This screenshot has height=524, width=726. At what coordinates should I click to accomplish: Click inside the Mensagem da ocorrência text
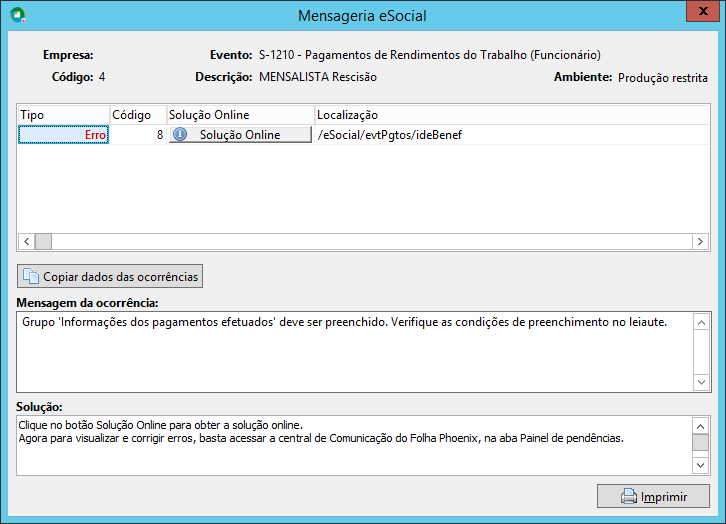tap(344, 322)
